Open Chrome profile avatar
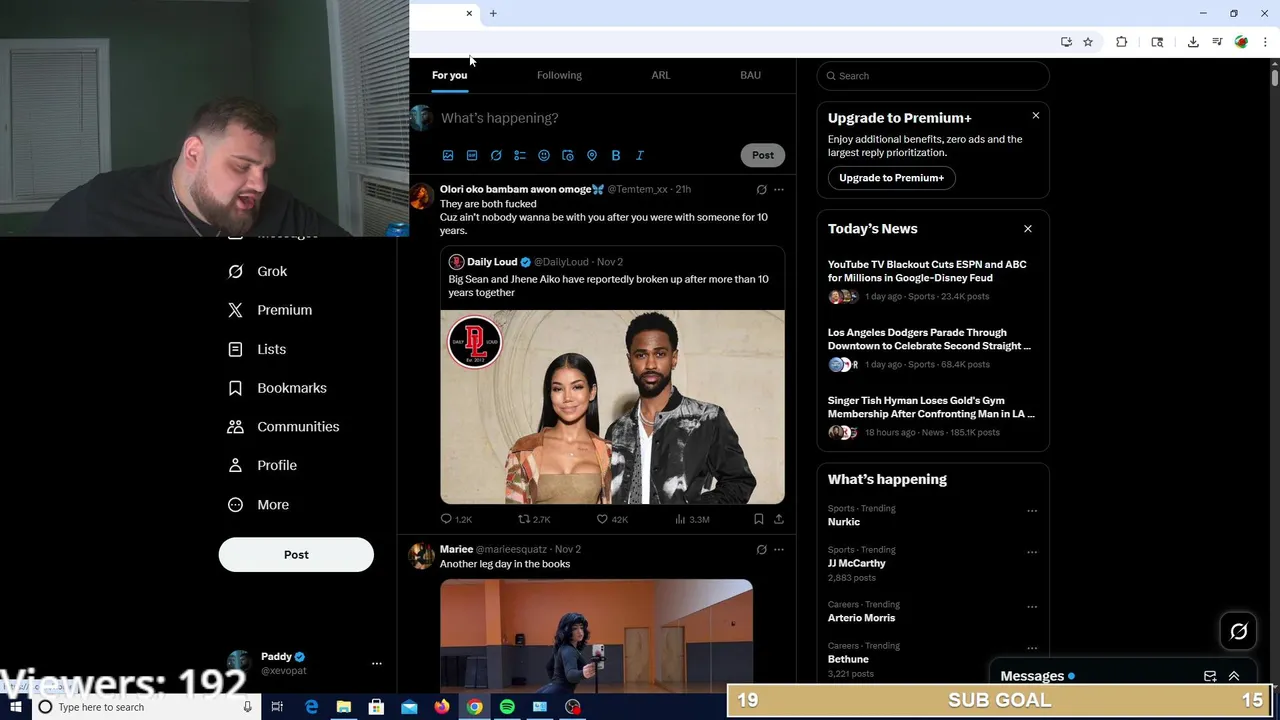Screen dimensions: 1280x720 [x=1241, y=42]
